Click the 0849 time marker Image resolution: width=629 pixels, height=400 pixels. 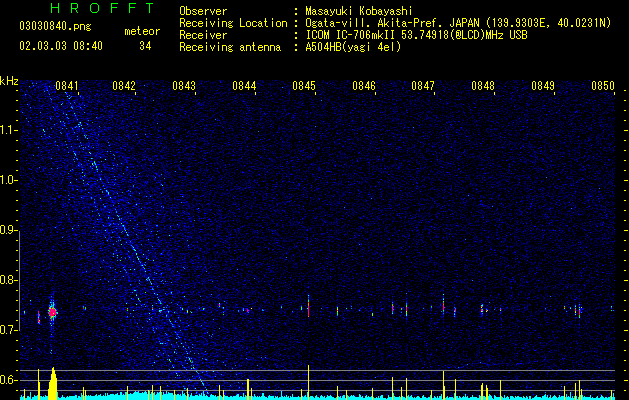tap(543, 86)
